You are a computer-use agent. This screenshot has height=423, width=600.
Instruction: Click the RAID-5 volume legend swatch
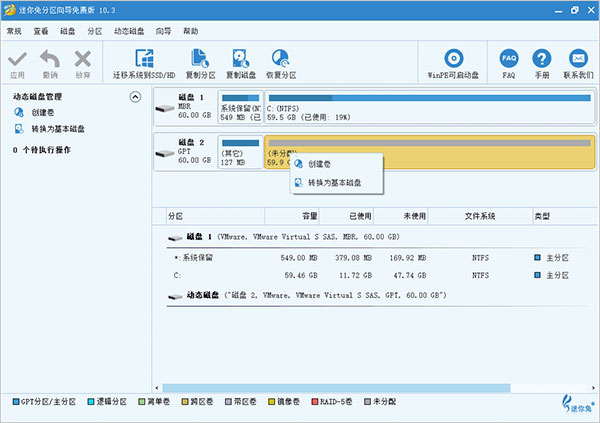315,402
